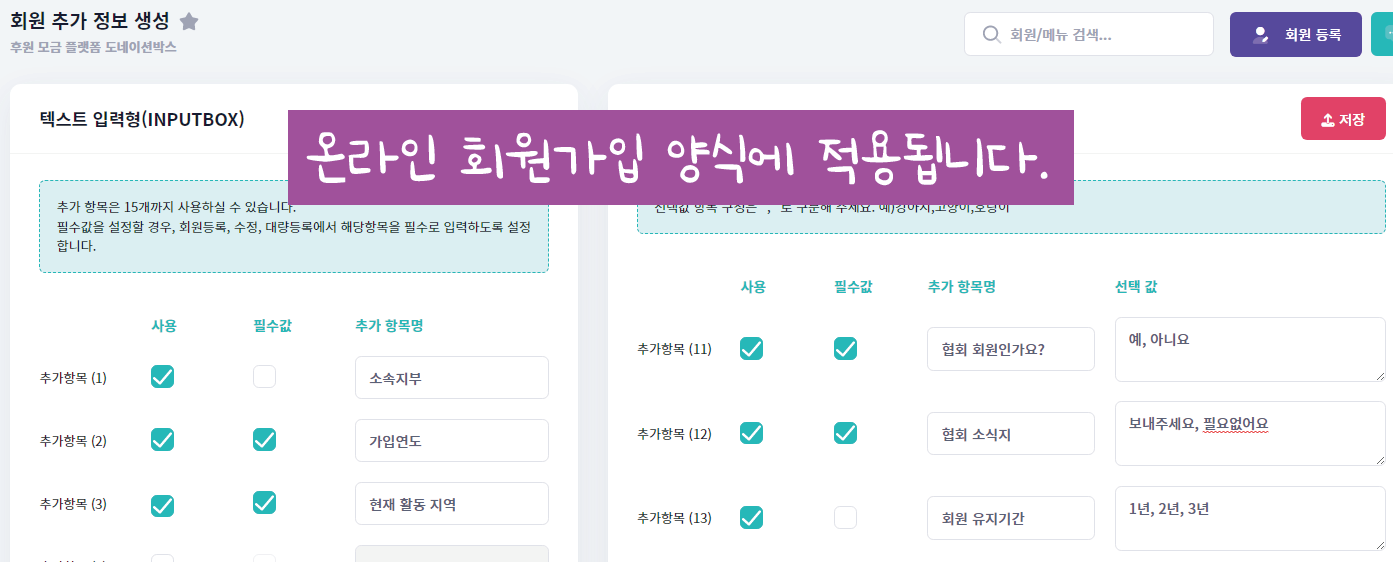The image size is (1393, 562).
Task: Click the 보내주세요, 필요없어요 values textarea
Action: tap(1249, 433)
